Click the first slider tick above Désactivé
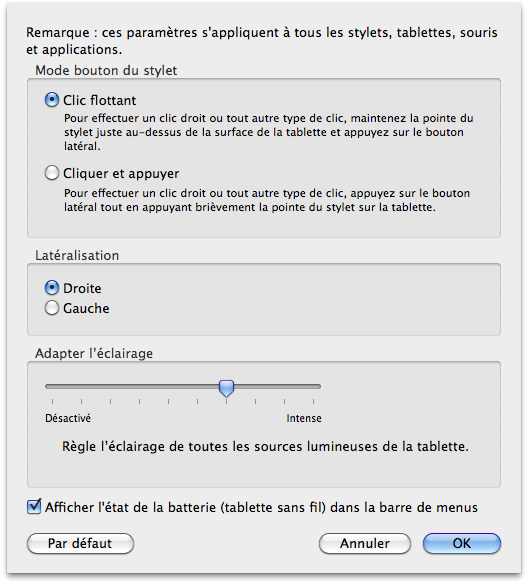This screenshot has width=528, height=584. [x=53, y=401]
